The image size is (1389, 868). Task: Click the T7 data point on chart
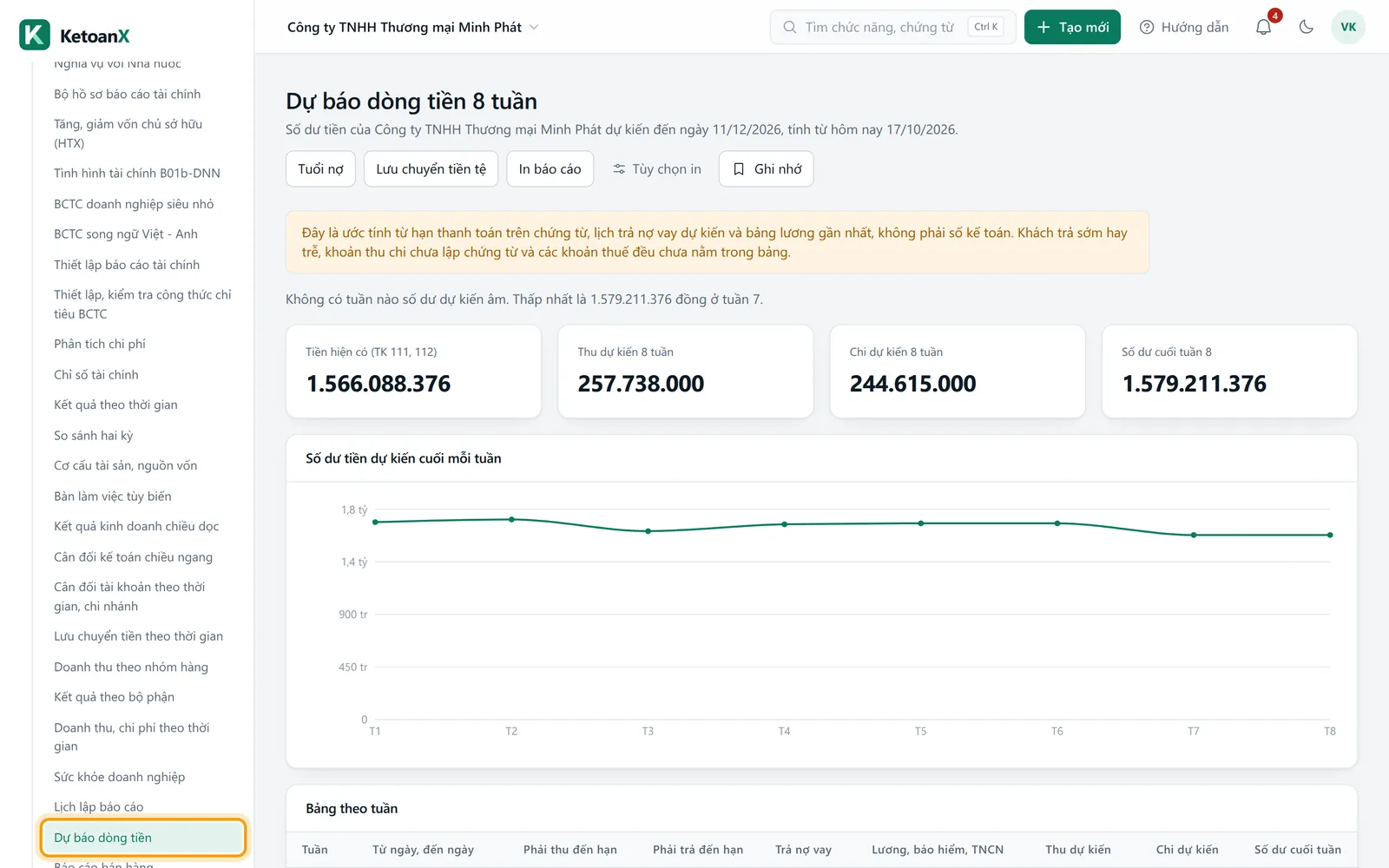click(x=1194, y=535)
